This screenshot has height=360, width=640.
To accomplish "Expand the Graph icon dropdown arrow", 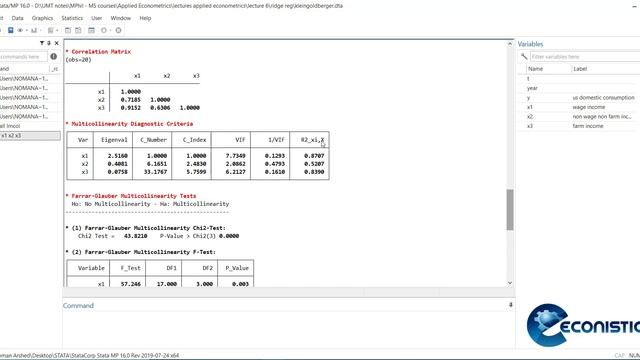I will pyautogui.click(x=40, y=30).
